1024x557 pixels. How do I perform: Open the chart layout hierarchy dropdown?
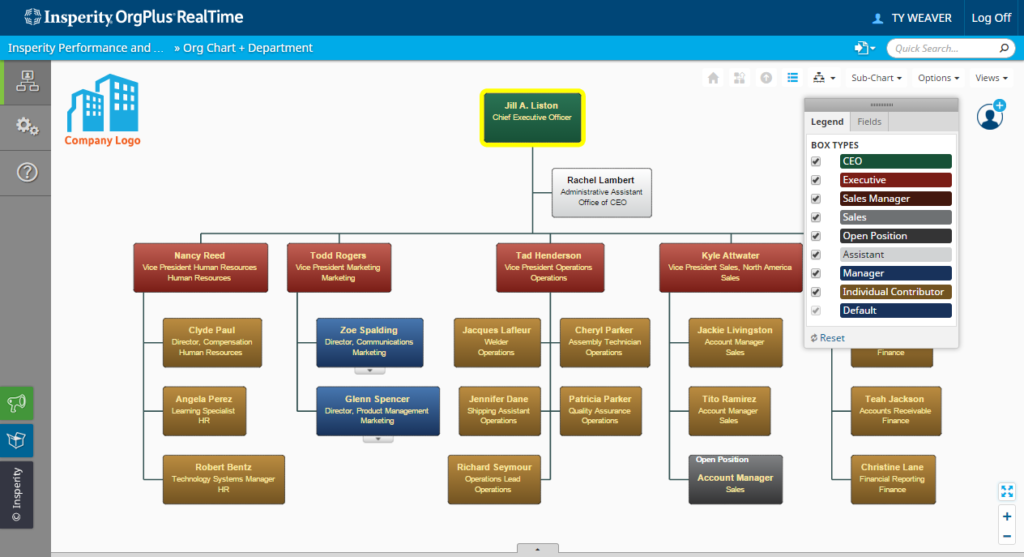pos(824,78)
